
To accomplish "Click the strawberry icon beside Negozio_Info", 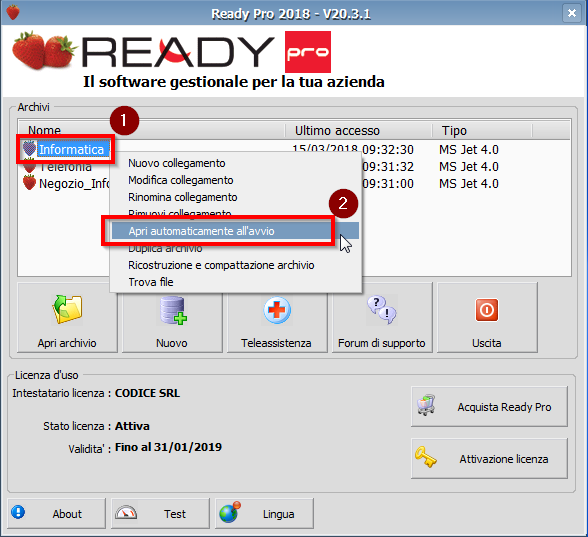I will (x=29, y=183).
